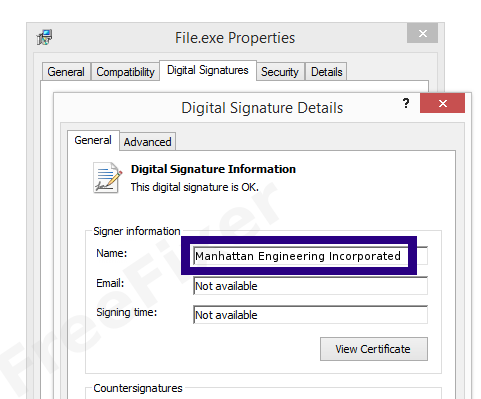The height and width of the screenshot is (399, 481).
Task: Click the 'Digital Signature Information' heading
Action: (x=213, y=169)
